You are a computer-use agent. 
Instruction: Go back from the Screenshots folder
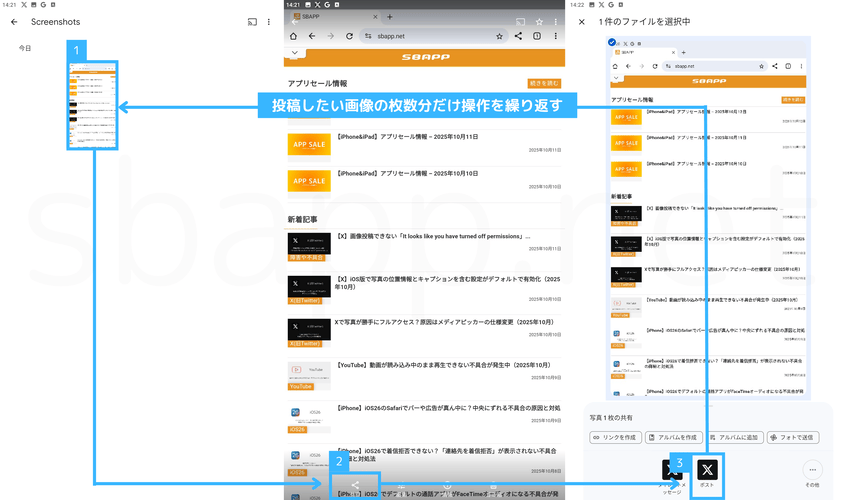tap(14, 21)
